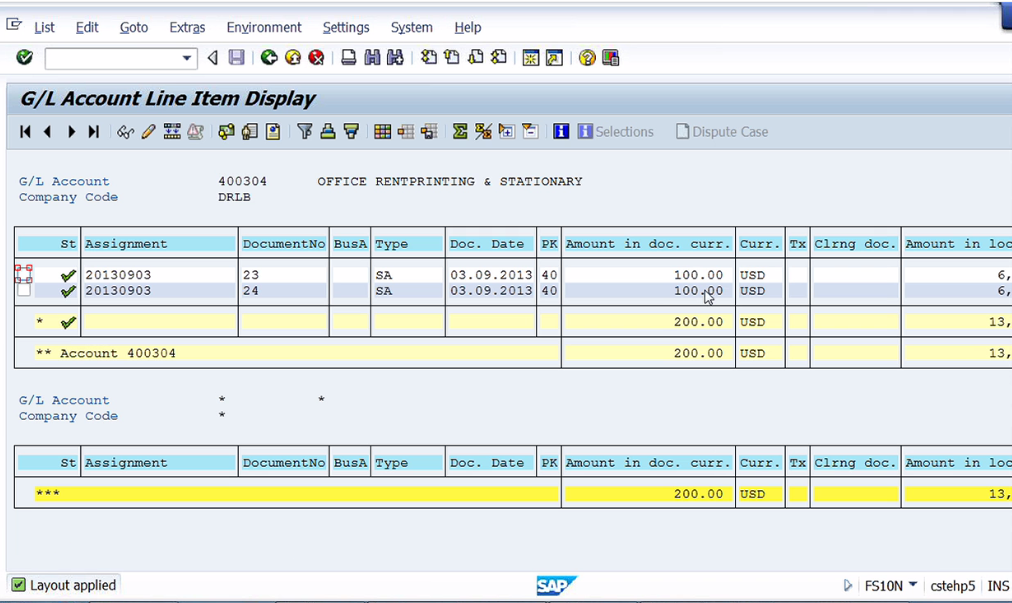Click the Subtotals icon beside sigma
Screen dimensions: 1012x603
click(483, 132)
